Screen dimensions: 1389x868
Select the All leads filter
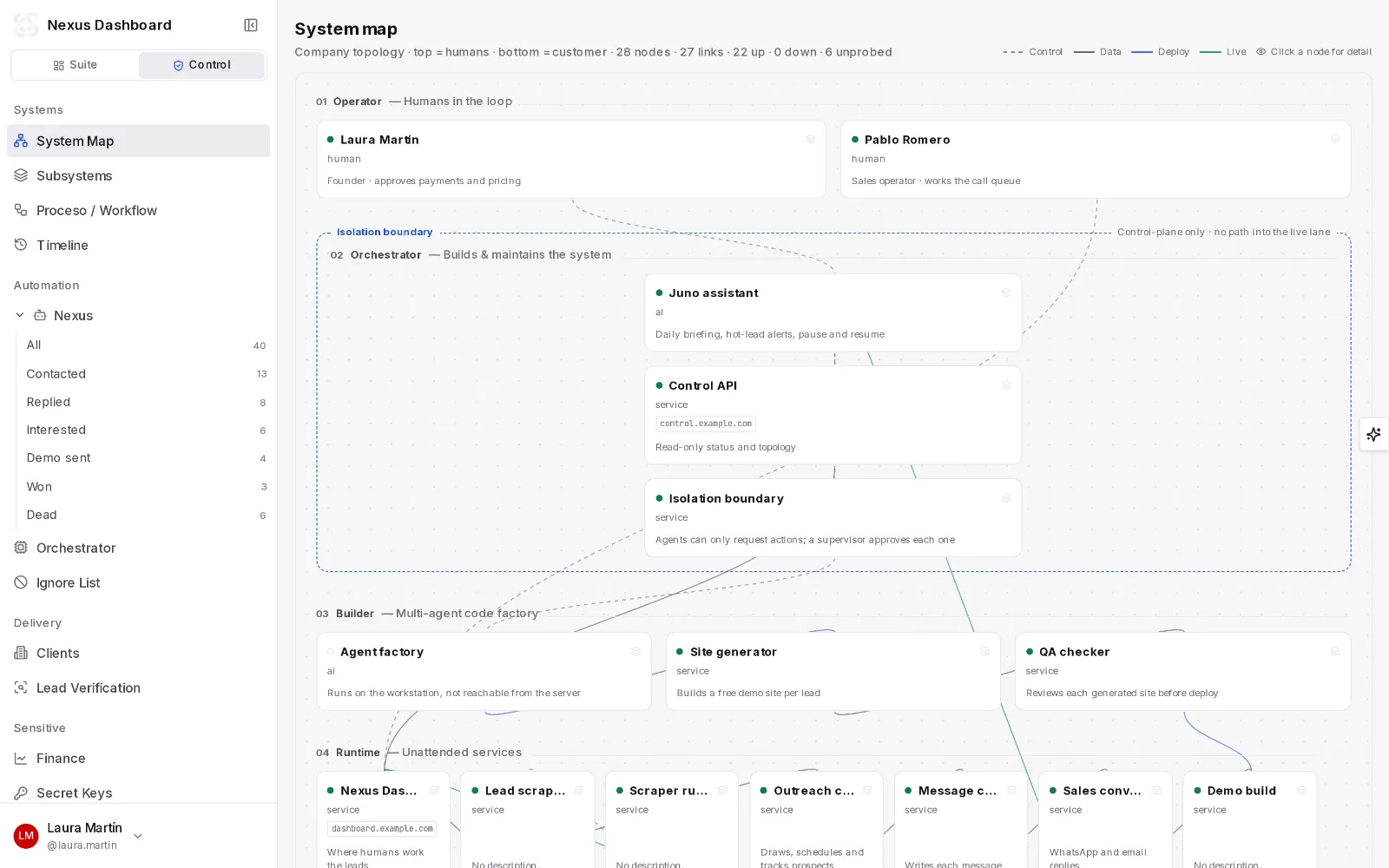[146, 345]
